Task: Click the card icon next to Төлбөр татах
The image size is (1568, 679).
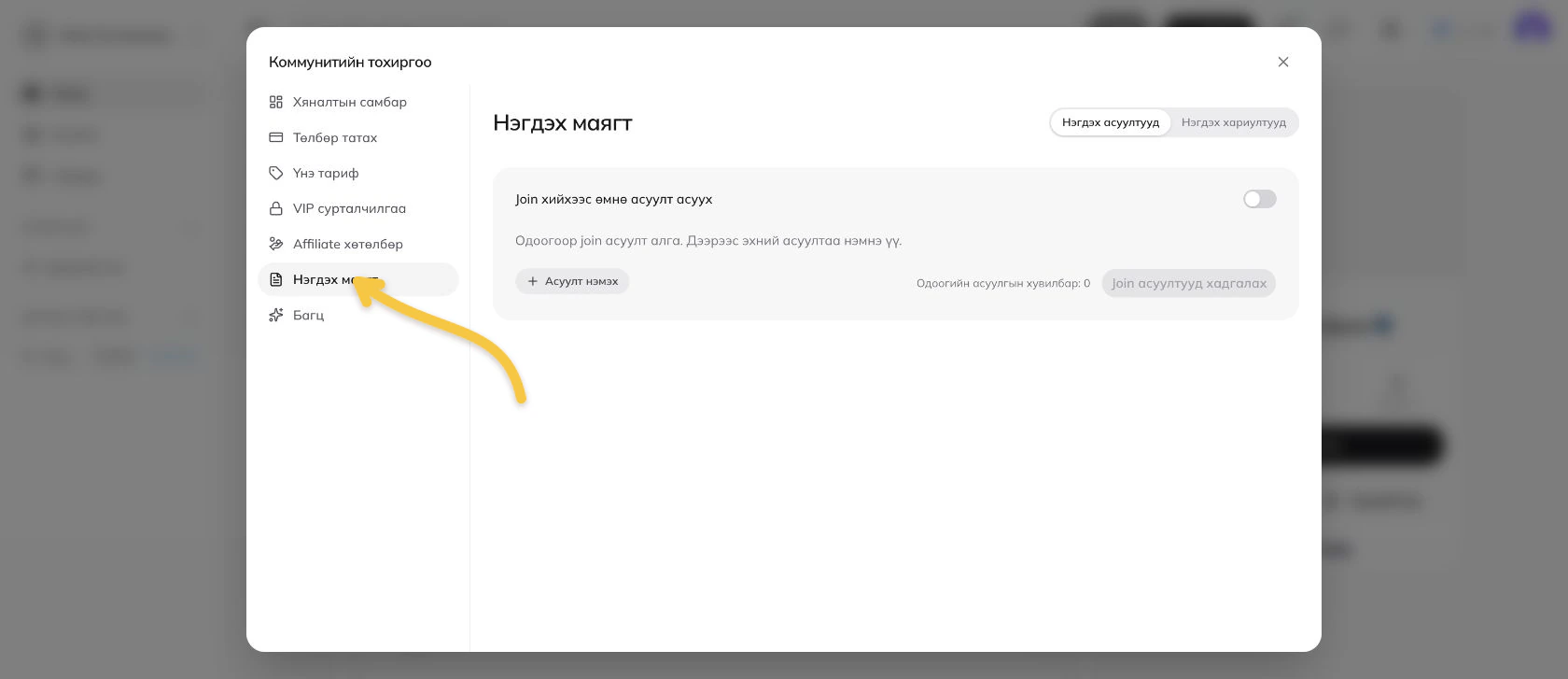Action: pyautogui.click(x=275, y=137)
